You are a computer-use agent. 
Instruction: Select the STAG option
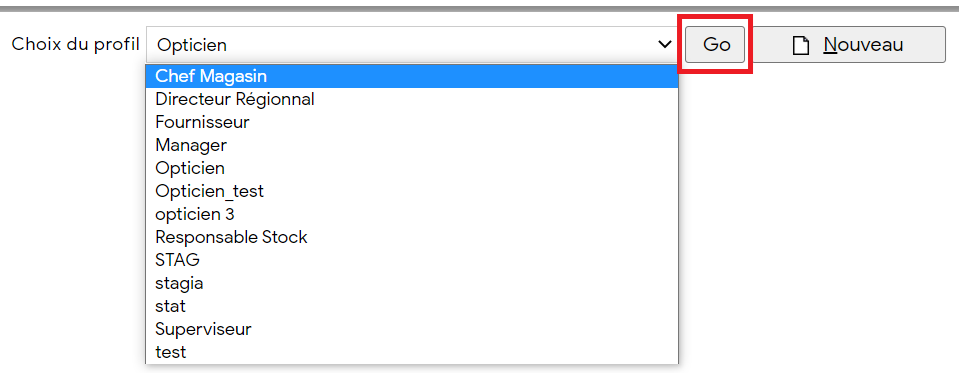pos(412,260)
